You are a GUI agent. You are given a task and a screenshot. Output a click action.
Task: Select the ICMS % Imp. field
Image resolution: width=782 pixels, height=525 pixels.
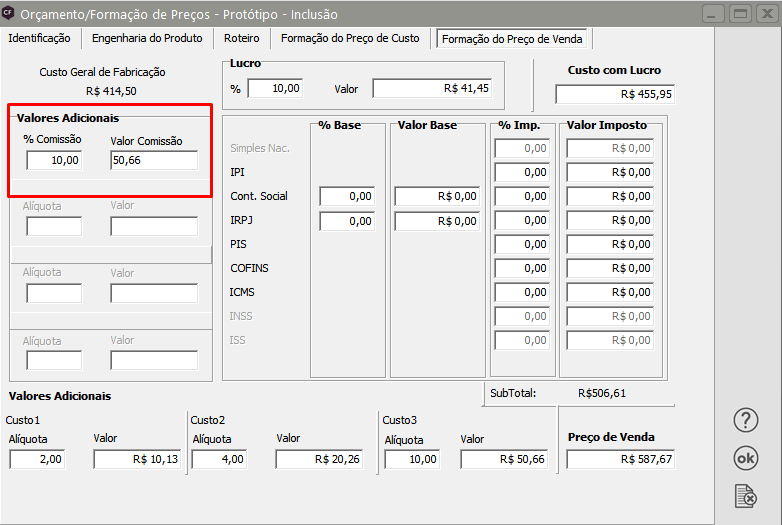[x=522, y=292]
